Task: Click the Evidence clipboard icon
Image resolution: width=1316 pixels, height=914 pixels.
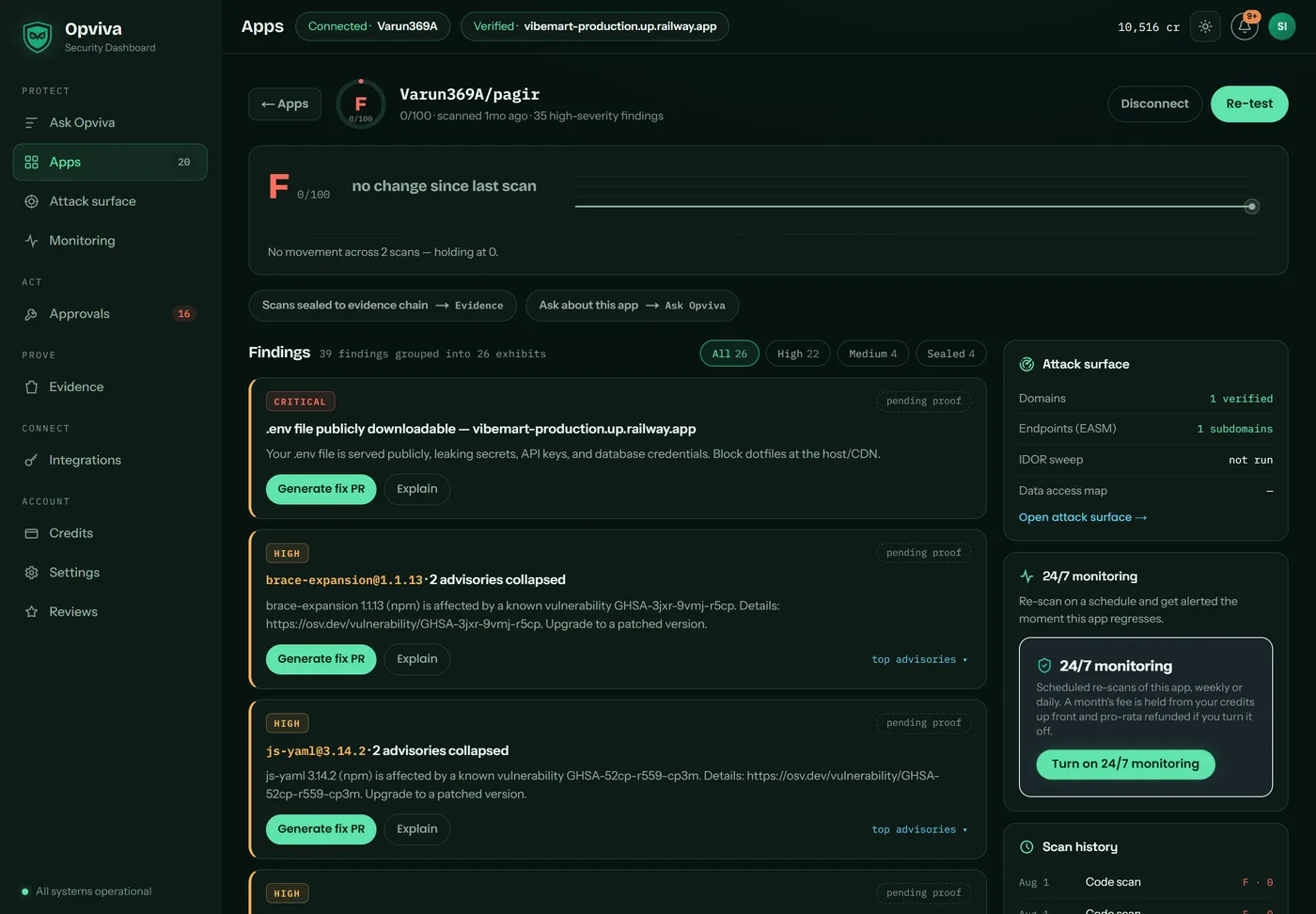Action: pyautogui.click(x=31, y=387)
